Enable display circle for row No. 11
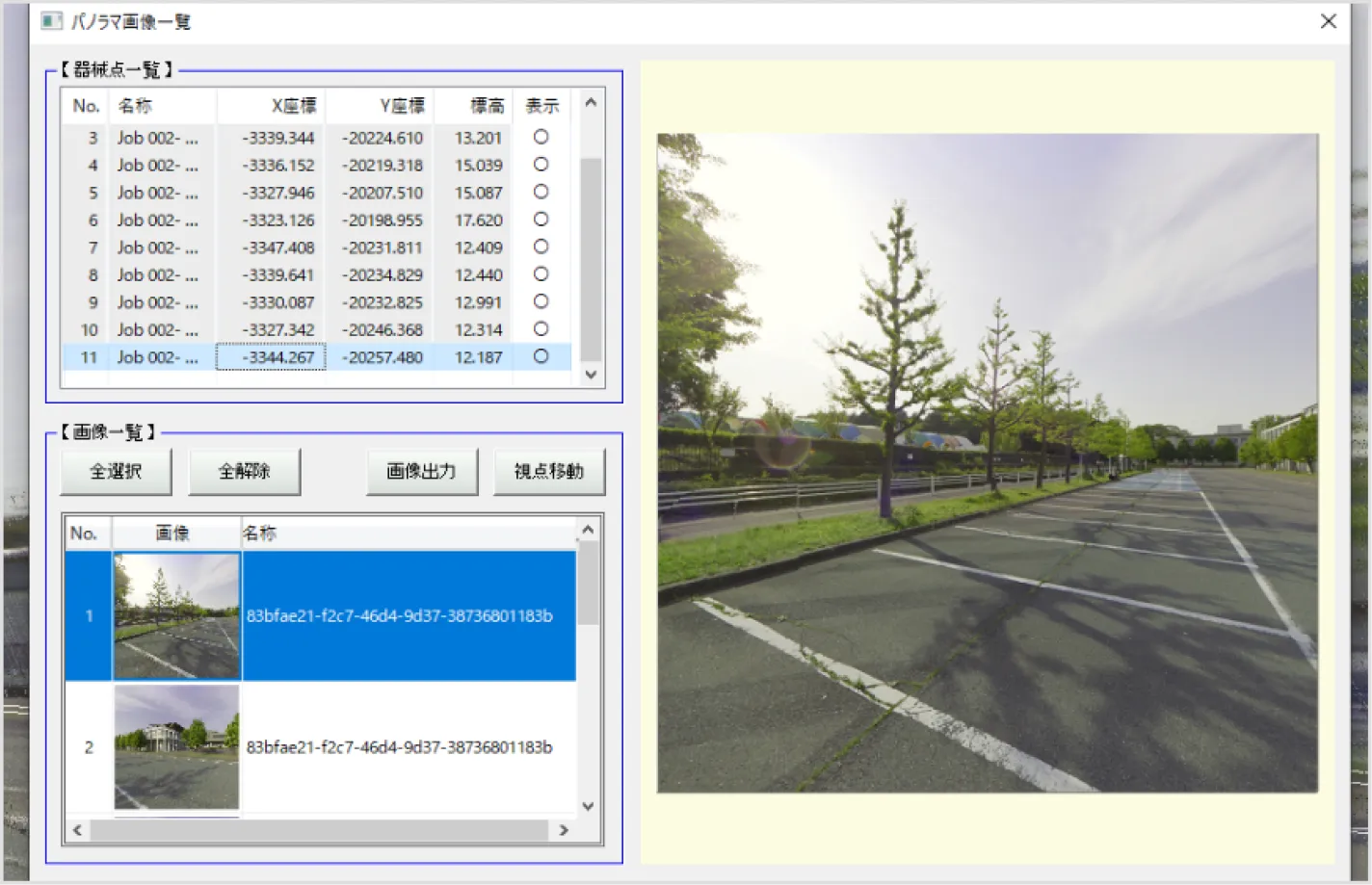This screenshot has height=885, width=1372. tap(541, 356)
